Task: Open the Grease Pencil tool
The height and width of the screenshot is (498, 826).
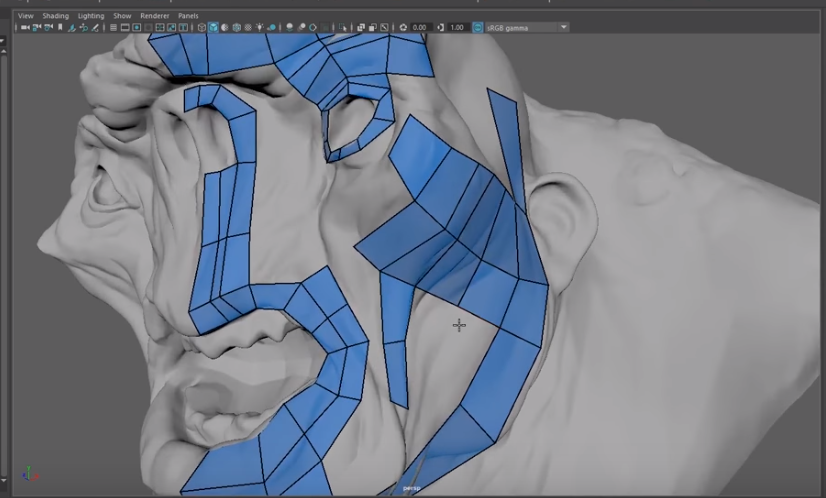Action: [x=95, y=27]
